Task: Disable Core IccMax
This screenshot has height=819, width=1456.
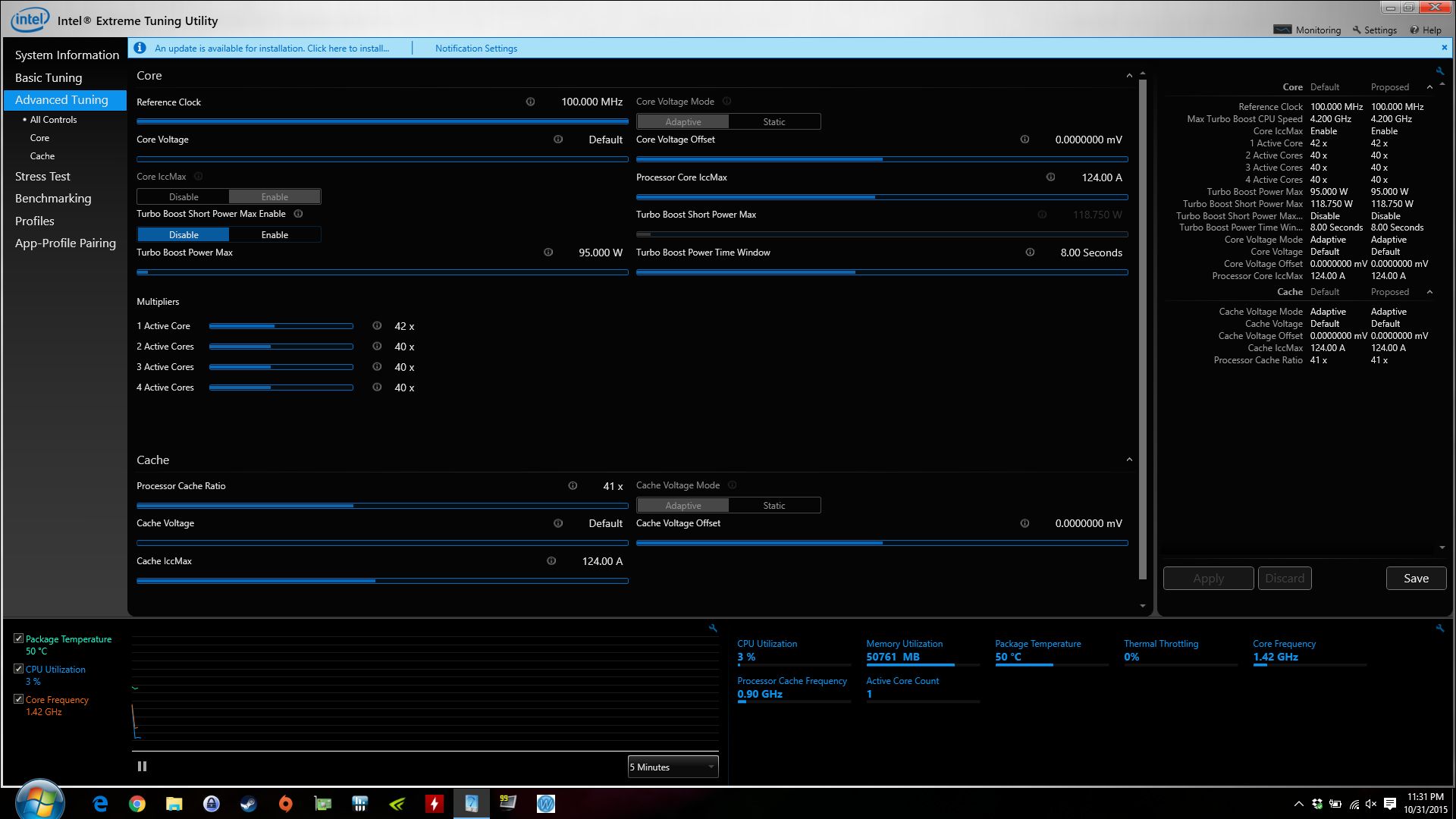Action: [184, 196]
